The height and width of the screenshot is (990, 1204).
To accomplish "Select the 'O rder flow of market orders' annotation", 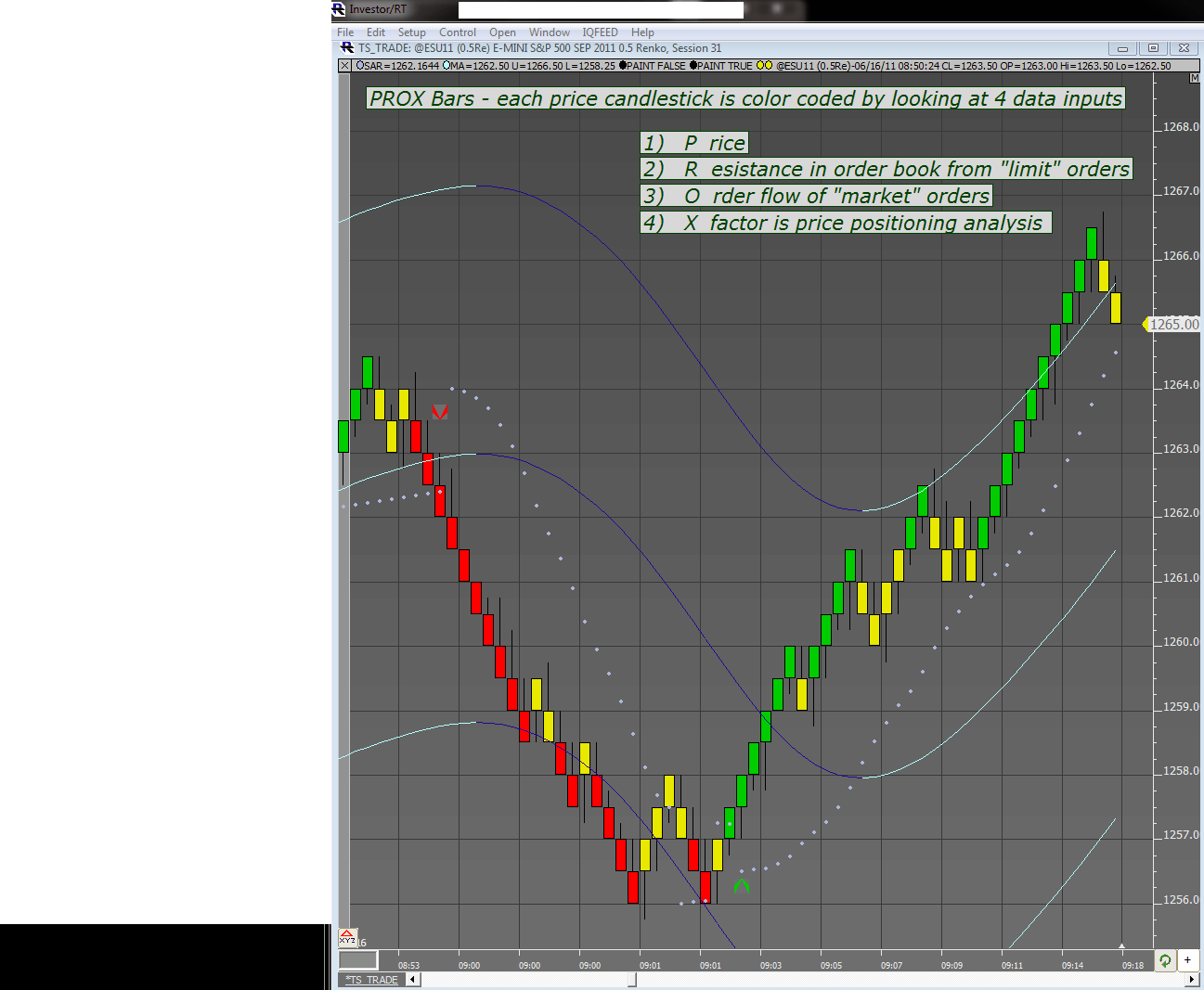I will (x=817, y=196).
